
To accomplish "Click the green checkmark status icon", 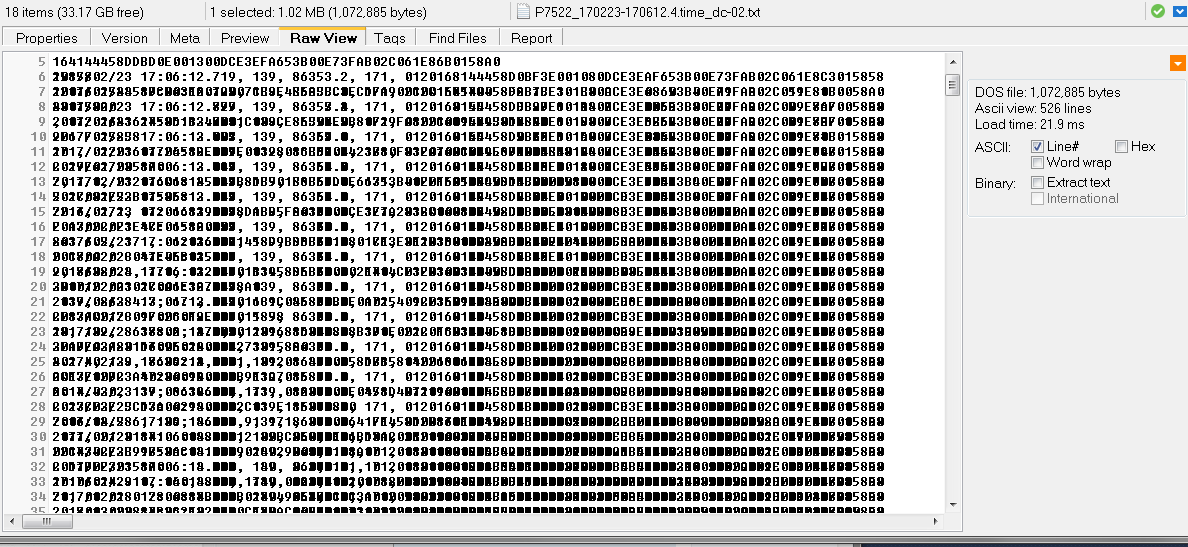I will click(1158, 12).
